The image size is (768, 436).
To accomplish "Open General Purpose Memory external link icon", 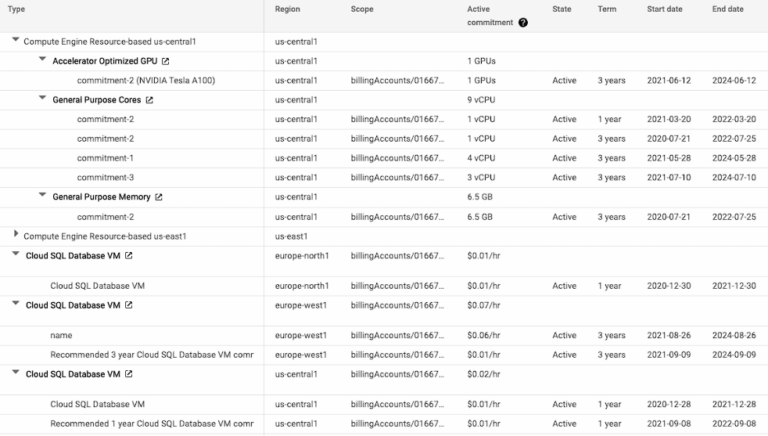I will tap(157, 197).
